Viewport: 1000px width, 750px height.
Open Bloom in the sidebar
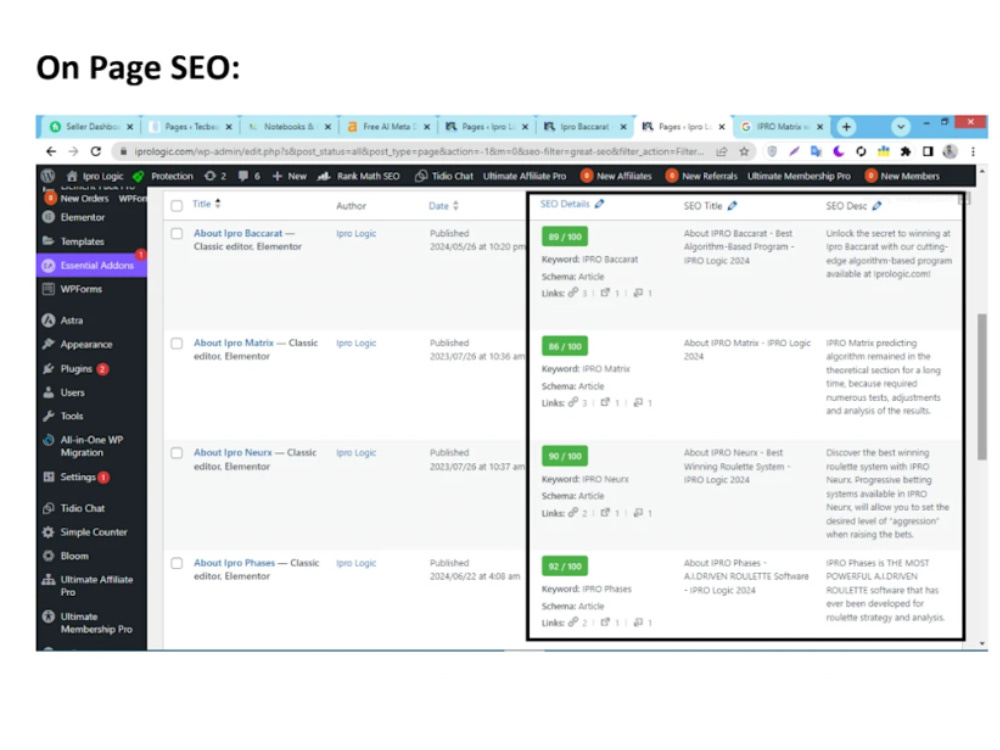click(74, 555)
